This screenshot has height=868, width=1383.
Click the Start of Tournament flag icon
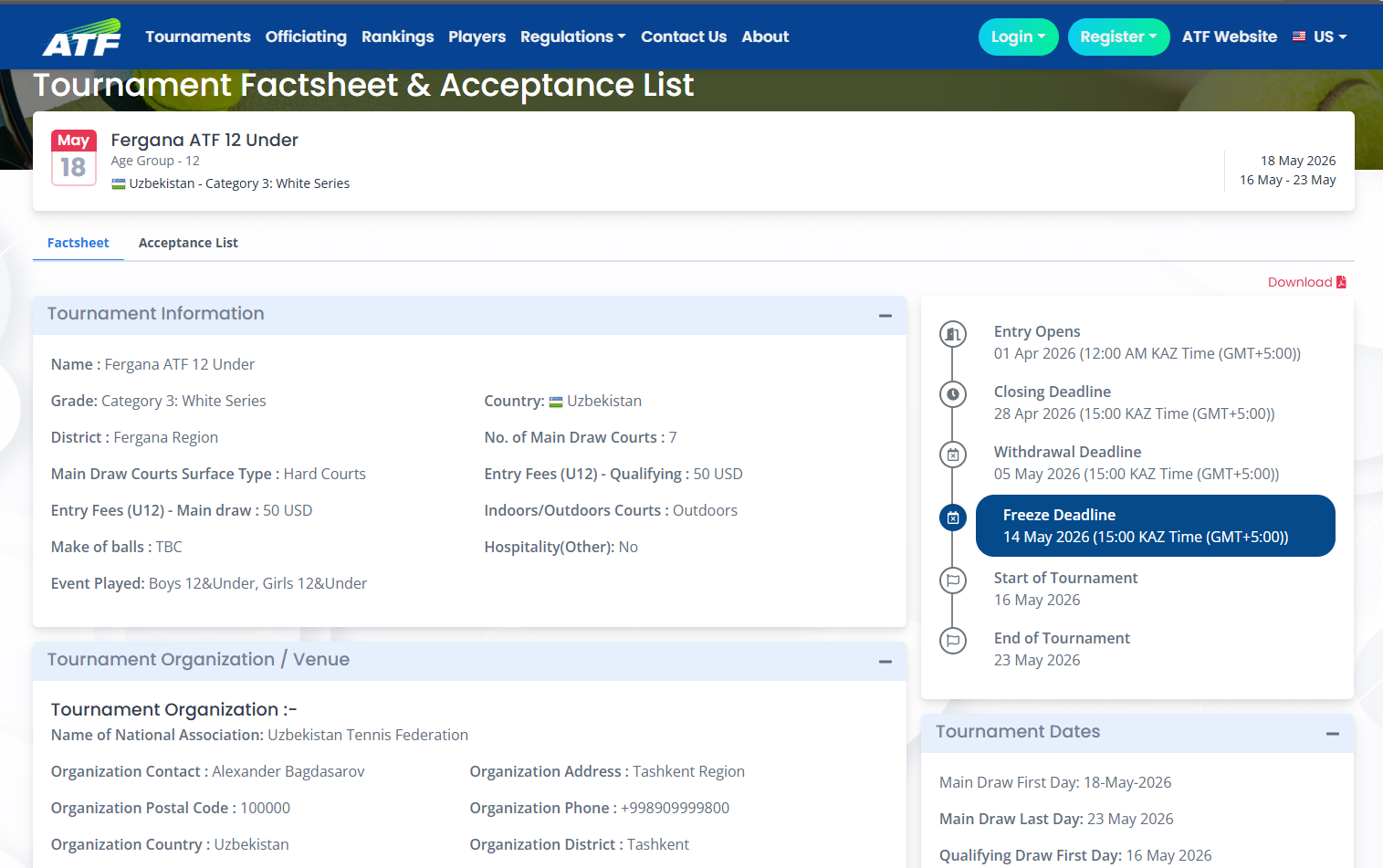[953, 580]
